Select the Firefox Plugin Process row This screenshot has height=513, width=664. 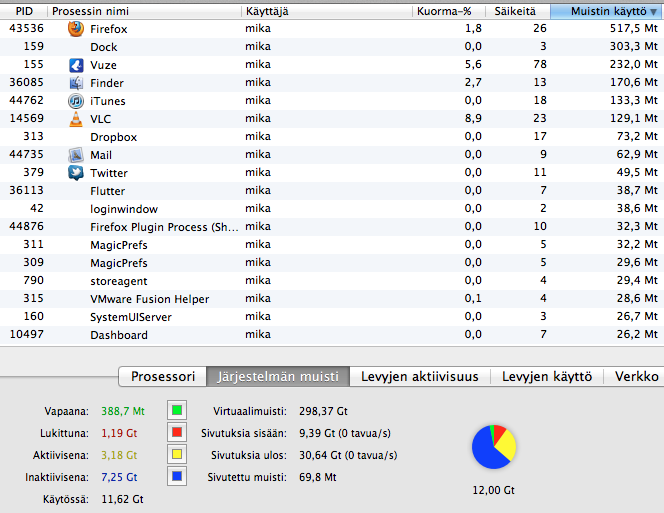tap(332, 227)
